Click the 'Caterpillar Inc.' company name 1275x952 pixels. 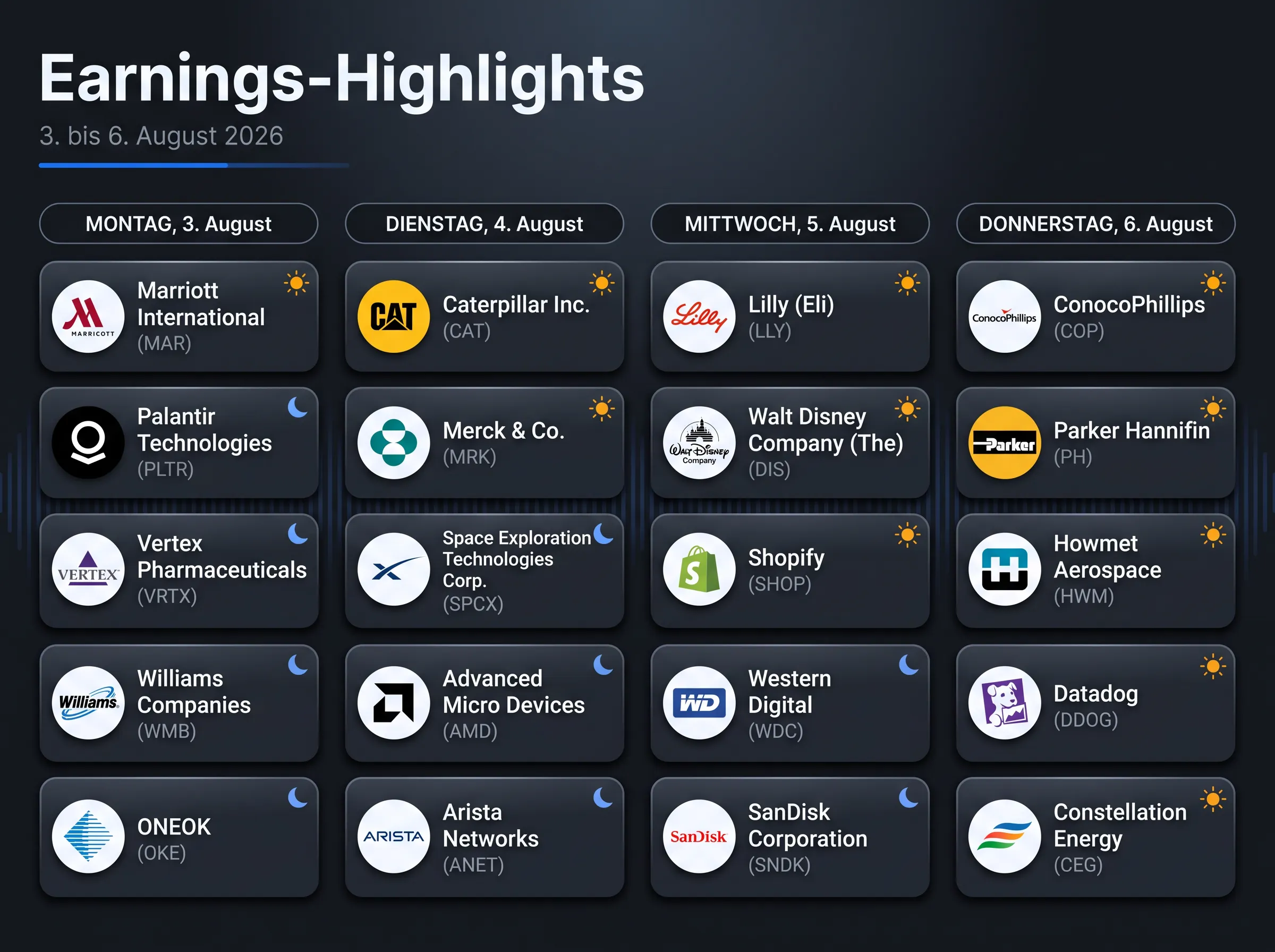pos(516,304)
